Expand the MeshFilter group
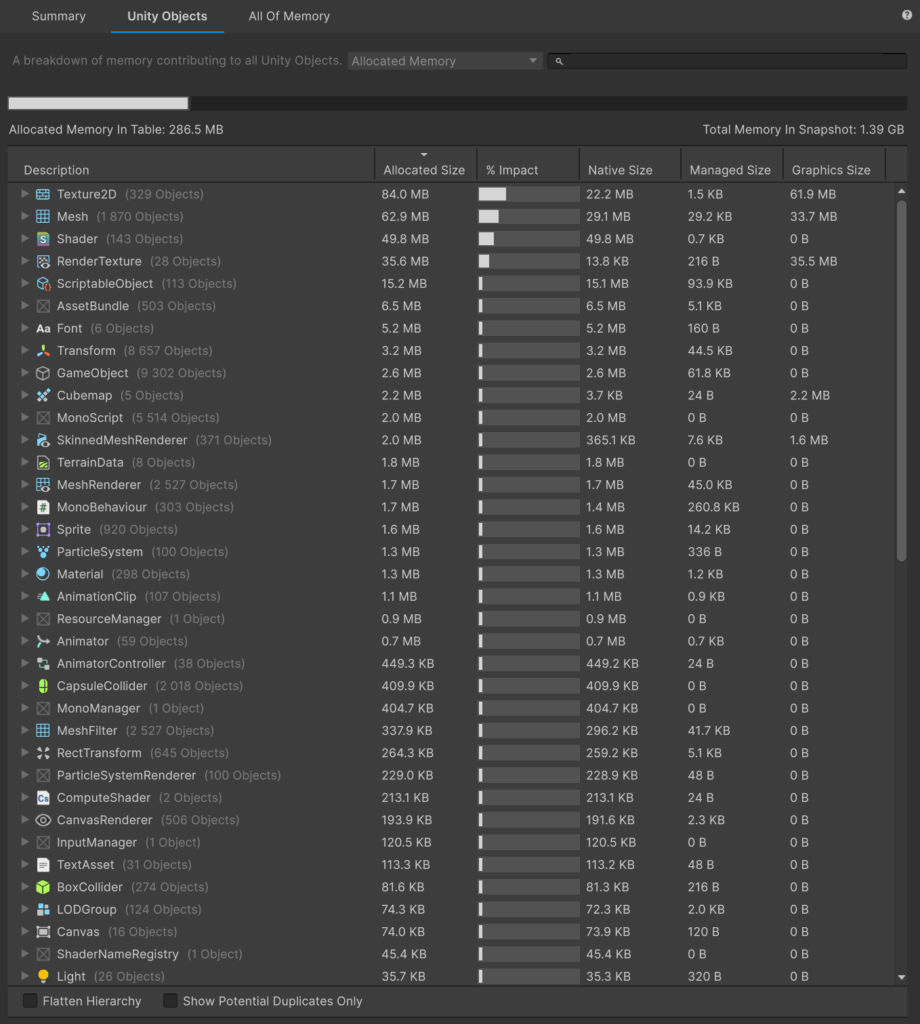Screen dimensions: 920x1024 pos(24,730)
